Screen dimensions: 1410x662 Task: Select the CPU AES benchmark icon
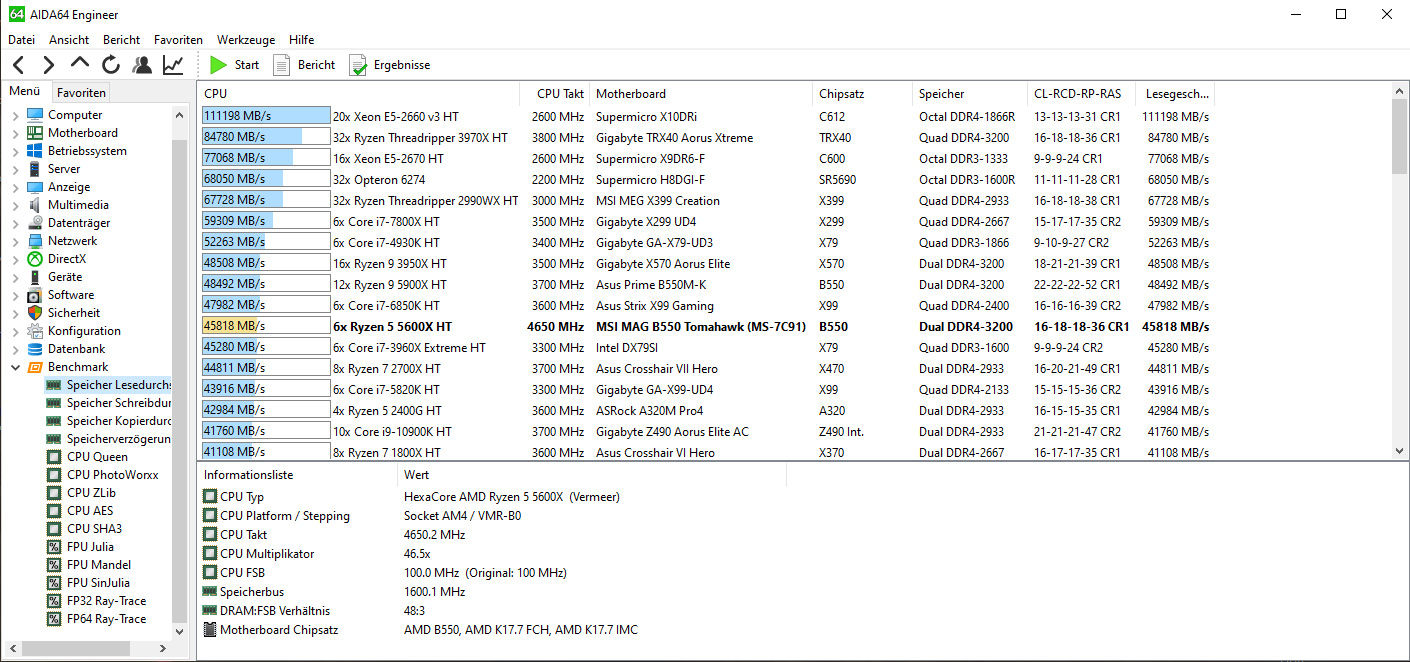(54, 511)
